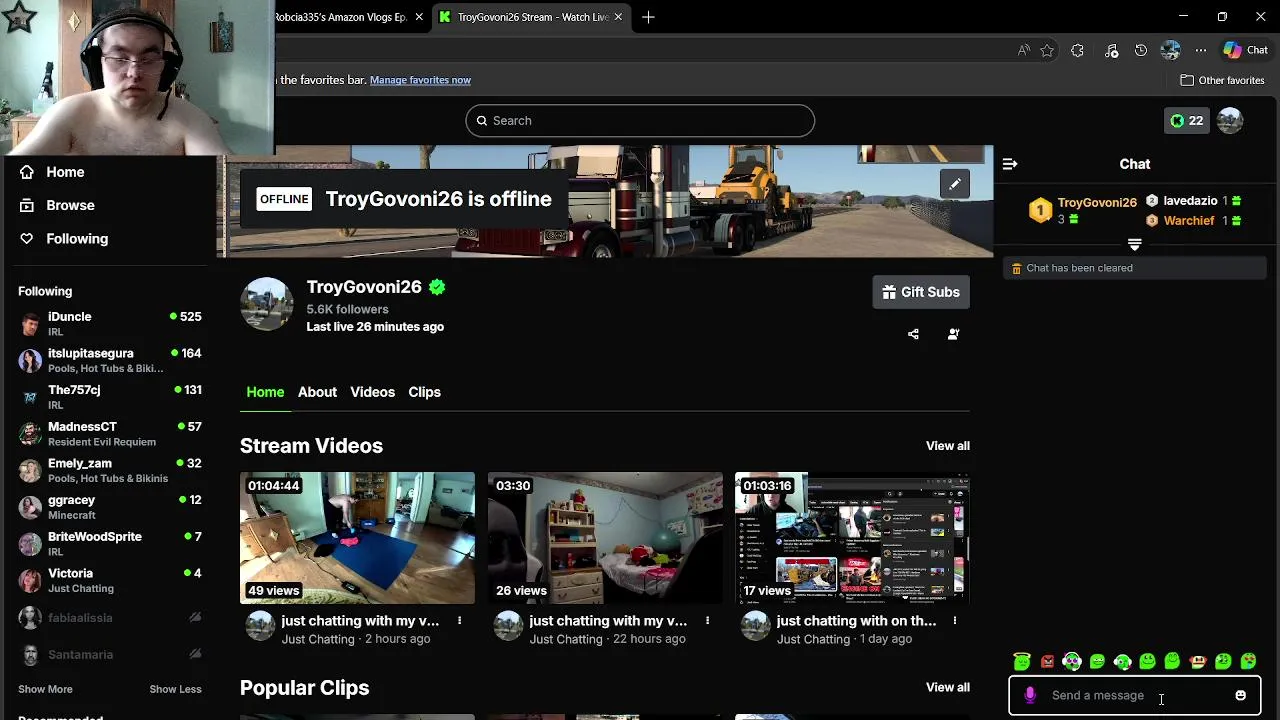Open iDuncle channel in Following list

pos(110,323)
